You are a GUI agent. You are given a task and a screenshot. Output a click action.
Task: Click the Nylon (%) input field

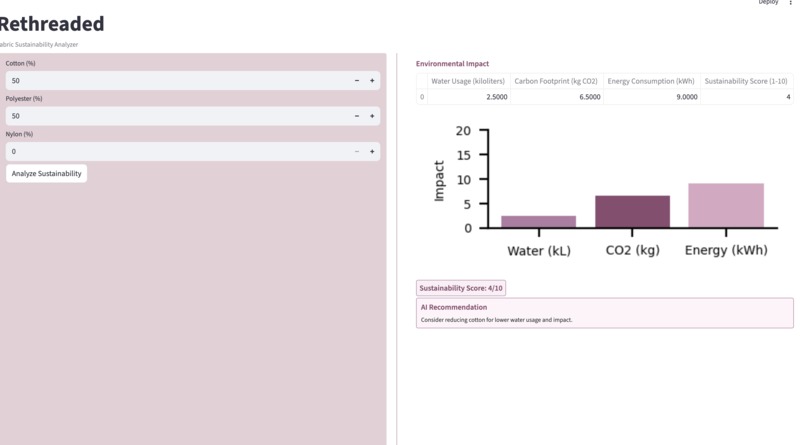click(177, 152)
